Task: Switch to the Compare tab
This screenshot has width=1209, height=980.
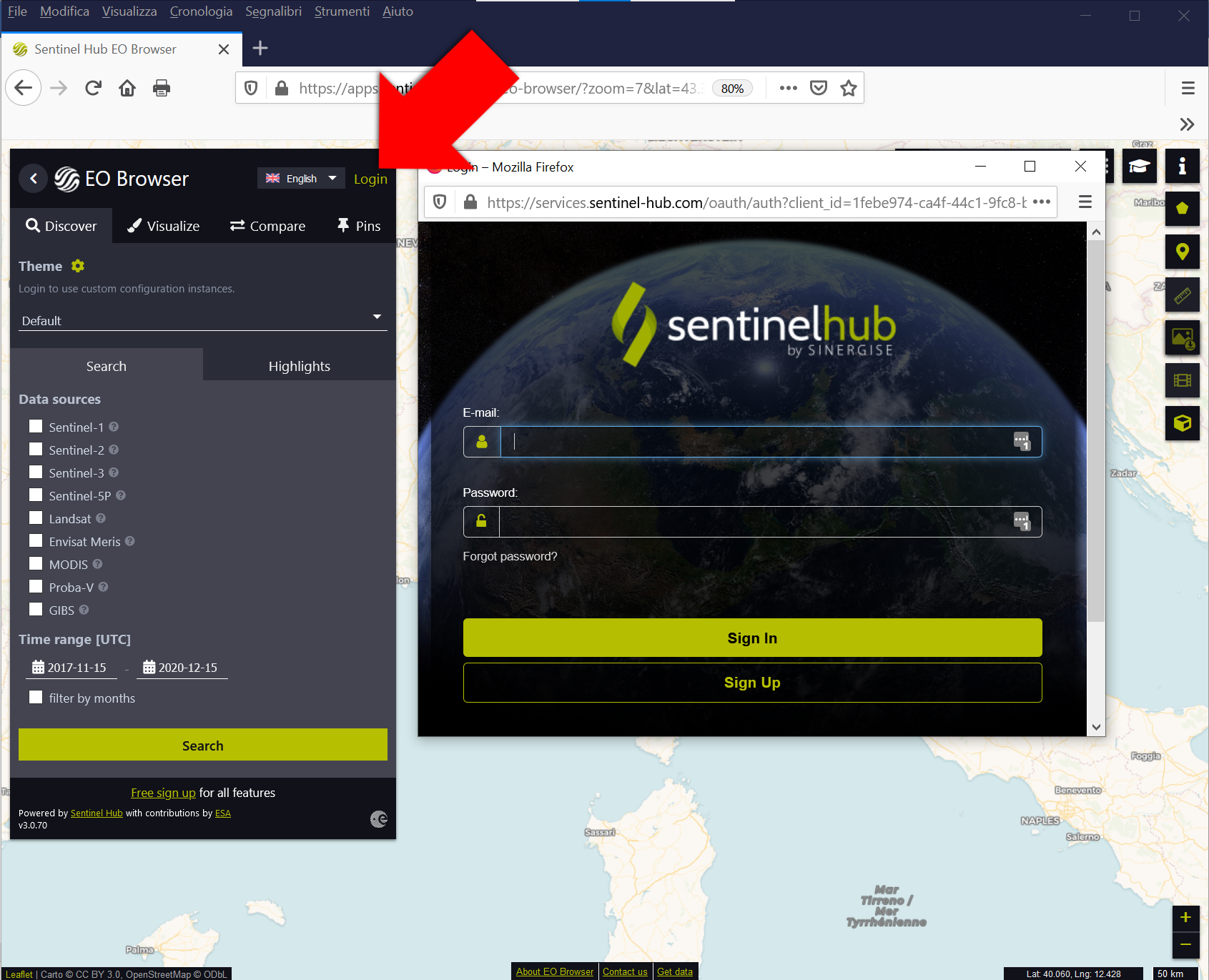Action: tap(267, 226)
